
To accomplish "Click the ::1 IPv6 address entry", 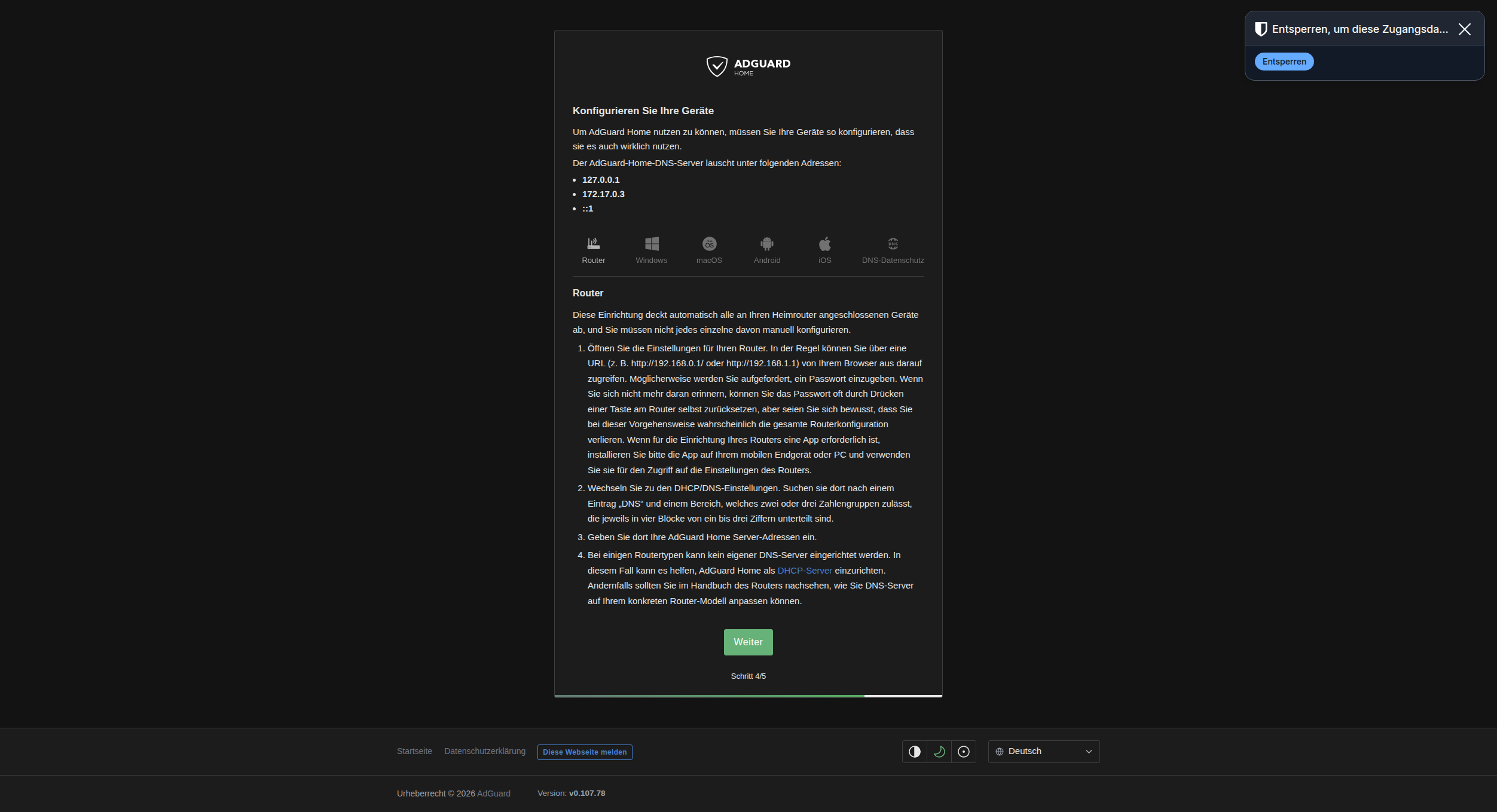I will (x=588, y=209).
